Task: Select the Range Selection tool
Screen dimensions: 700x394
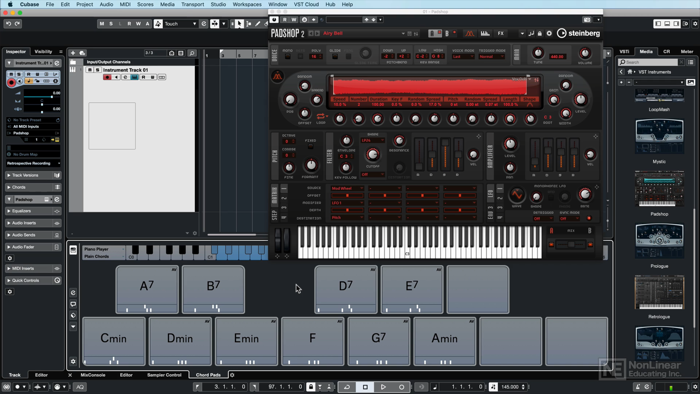Action: tap(249, 24)
